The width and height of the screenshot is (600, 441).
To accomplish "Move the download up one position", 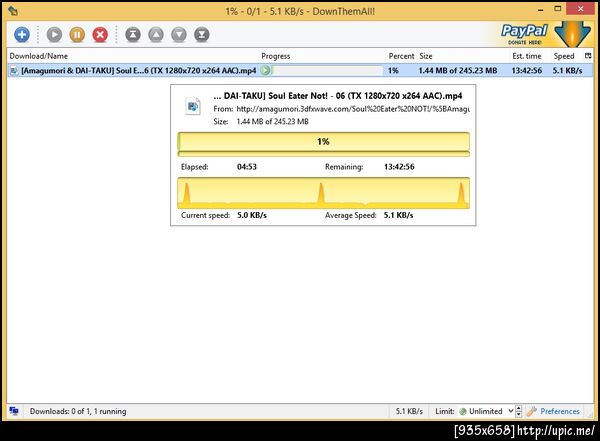I will [x=156, y=35].
